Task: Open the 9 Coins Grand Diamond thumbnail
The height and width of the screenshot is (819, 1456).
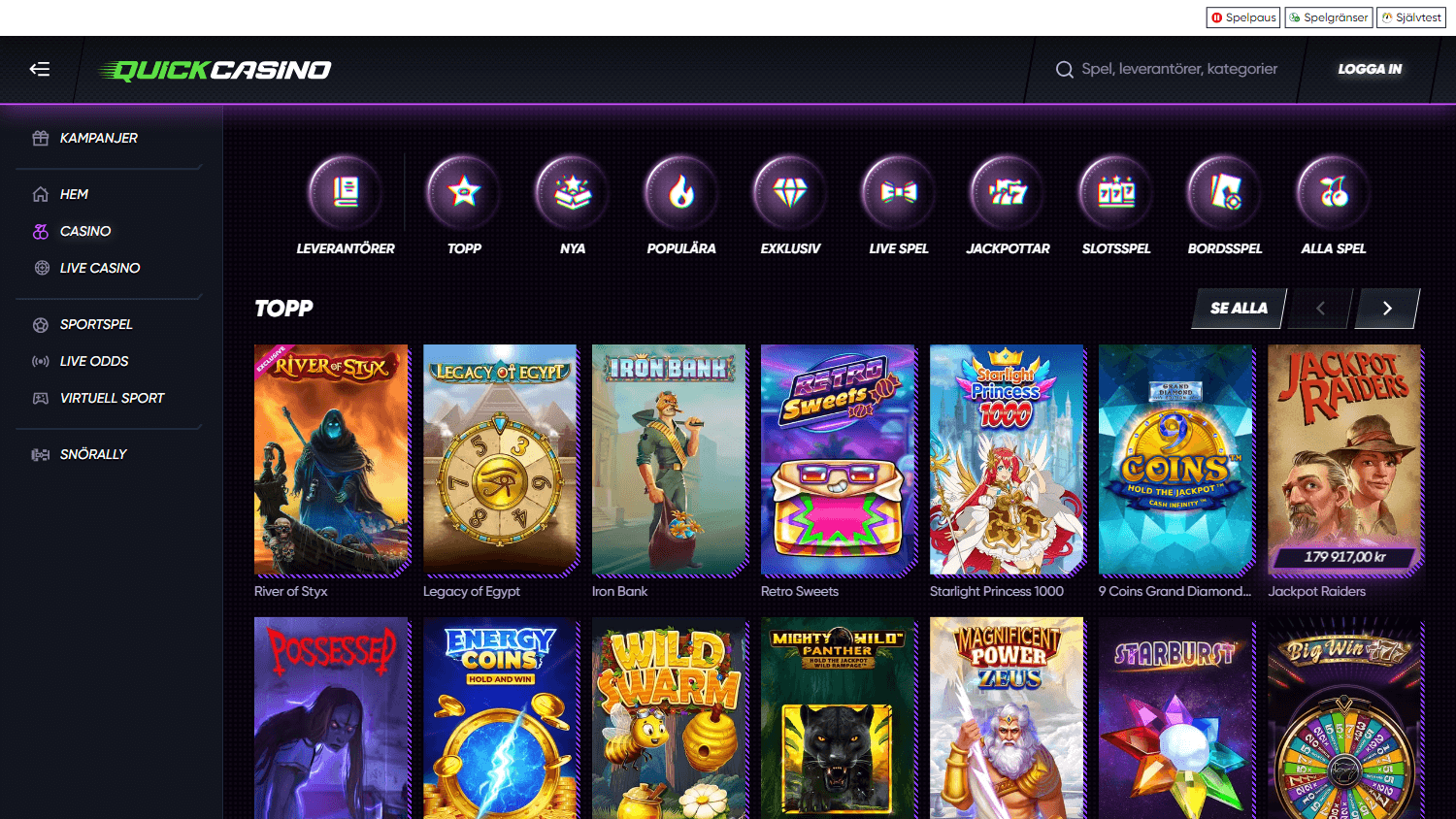Action: tap(1176, 460)
